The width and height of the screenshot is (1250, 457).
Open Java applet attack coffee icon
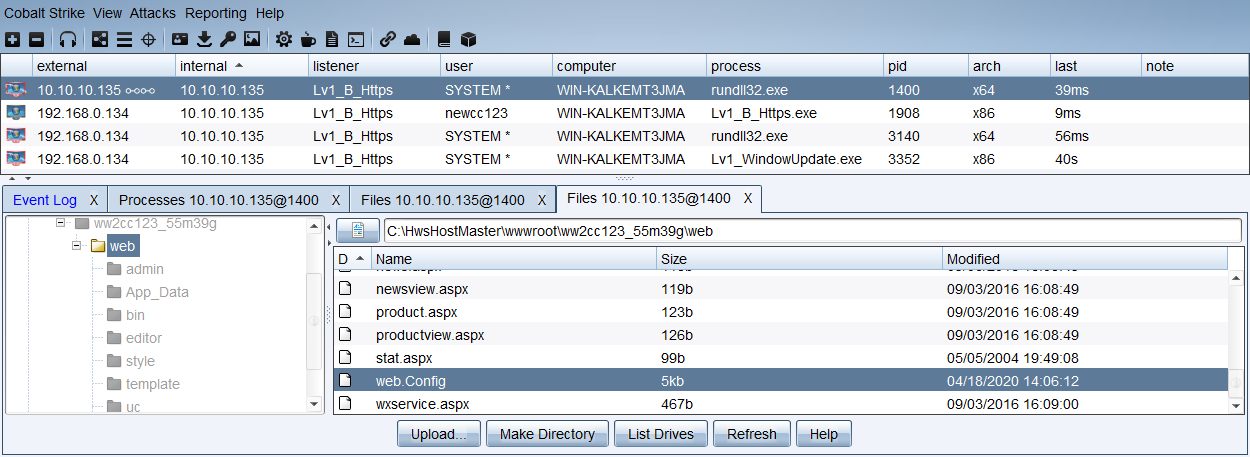[x=308, y=40]
